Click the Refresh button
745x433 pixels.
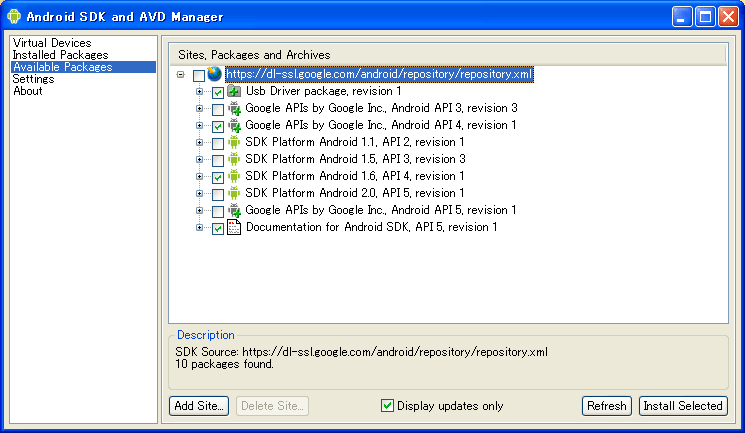[x=607, y=406]
